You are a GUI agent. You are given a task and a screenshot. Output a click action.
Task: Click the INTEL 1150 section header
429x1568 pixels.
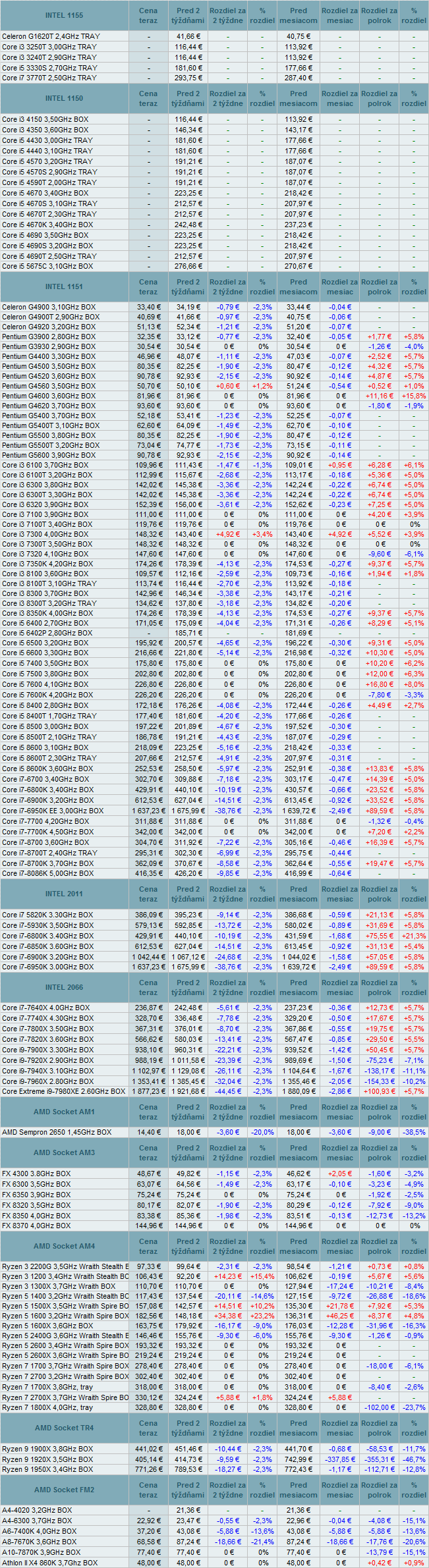point(64,98)
